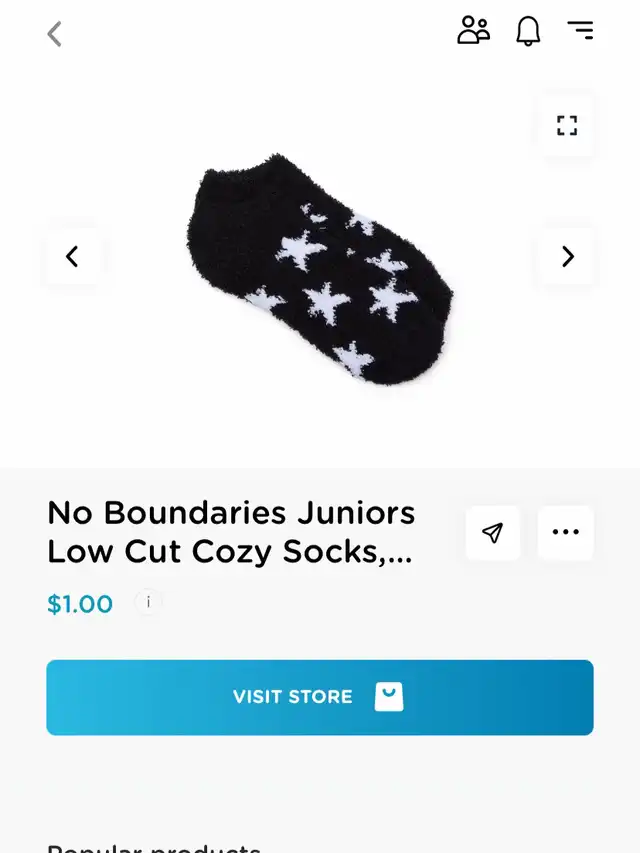Viewport: 640px width, 853px height.
Task: Tap 'No Boundaries Juniors' title line
Action: point(231,513)
